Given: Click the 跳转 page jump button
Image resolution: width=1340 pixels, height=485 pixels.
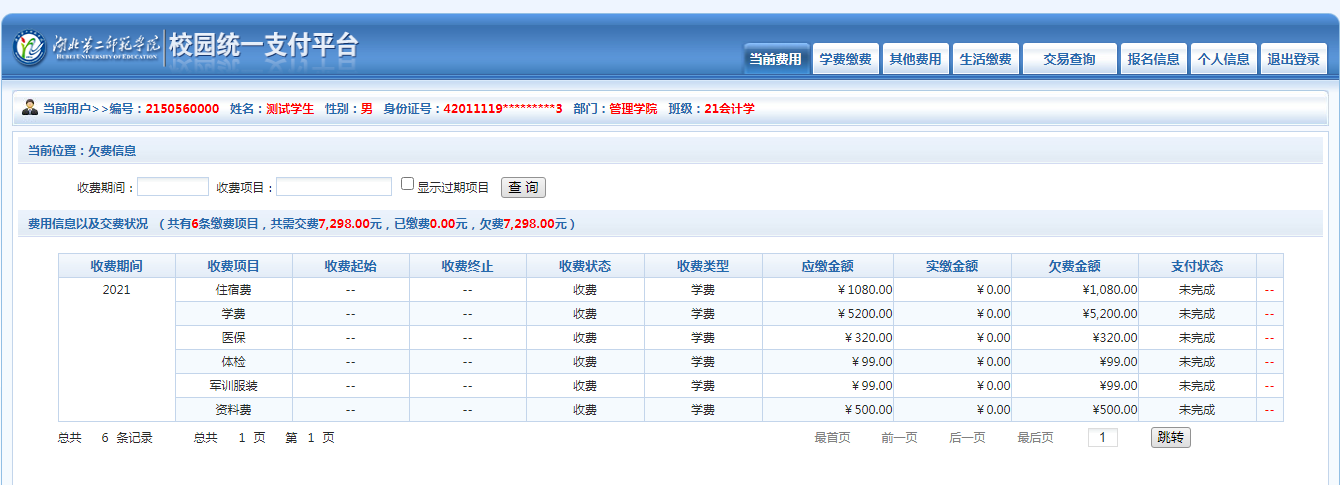Looking at the screenshot, I should [1170, 437].
